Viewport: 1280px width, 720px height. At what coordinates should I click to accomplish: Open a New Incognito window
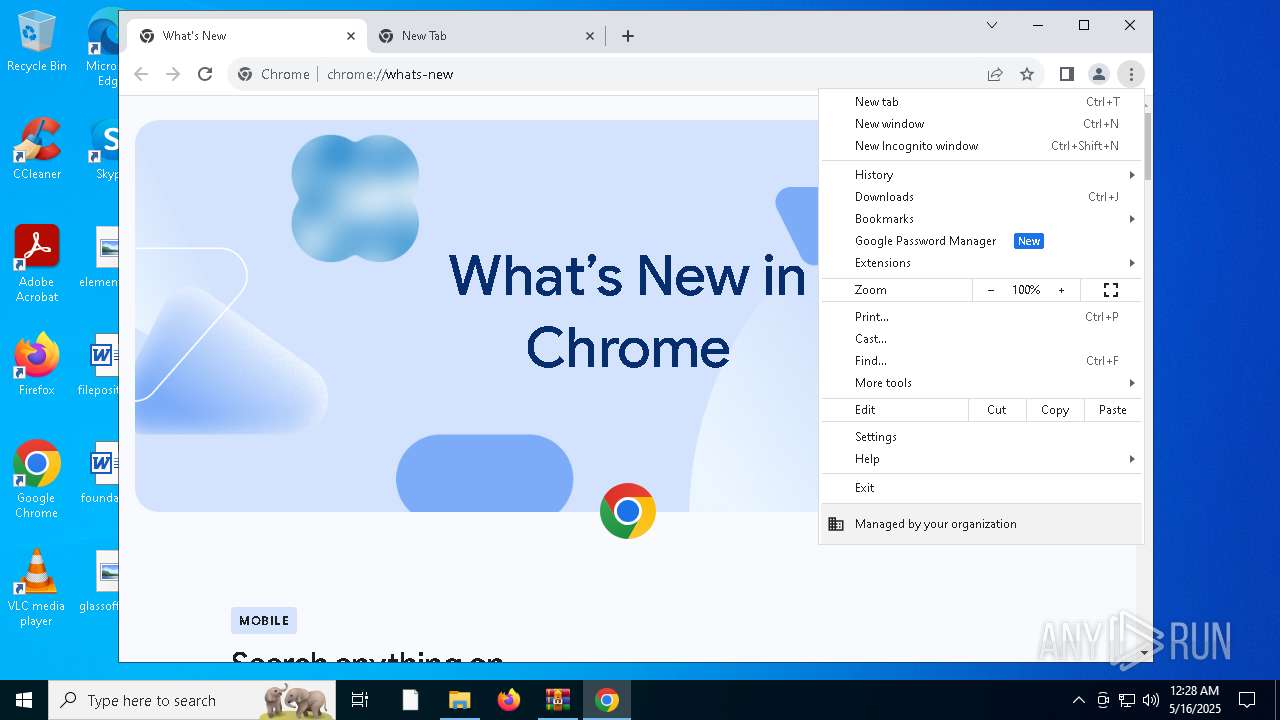[981, 146]
